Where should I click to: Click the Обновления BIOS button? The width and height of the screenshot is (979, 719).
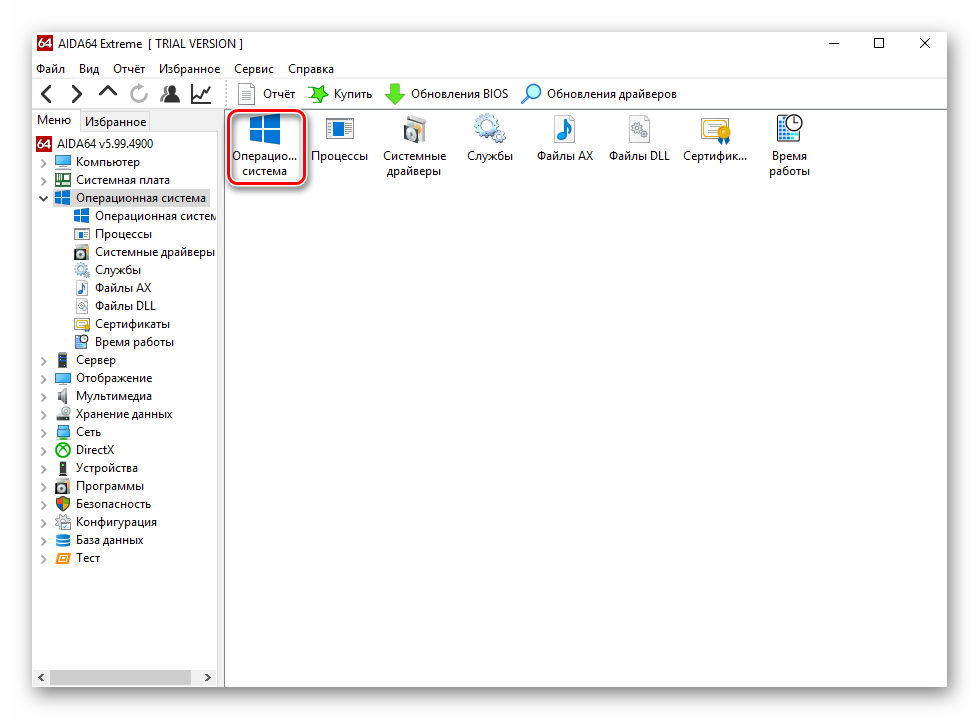(x=447, y=94)
